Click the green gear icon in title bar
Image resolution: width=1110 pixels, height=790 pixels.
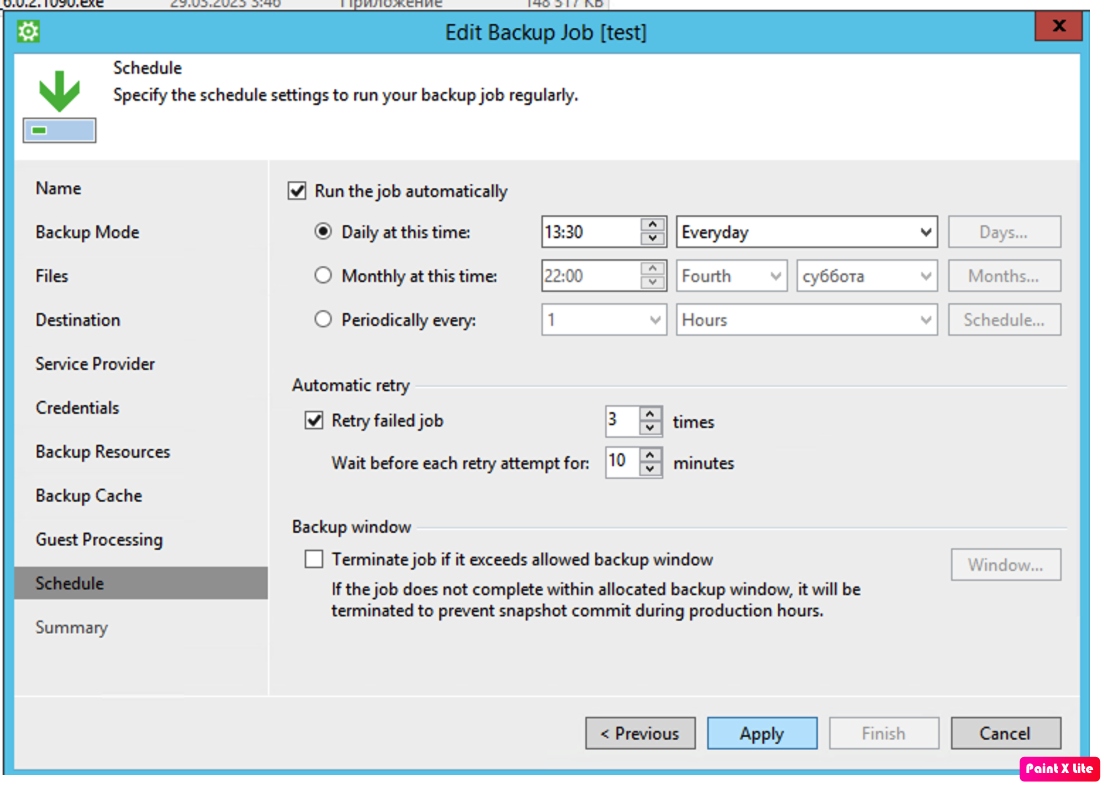[x=28, y=32]
